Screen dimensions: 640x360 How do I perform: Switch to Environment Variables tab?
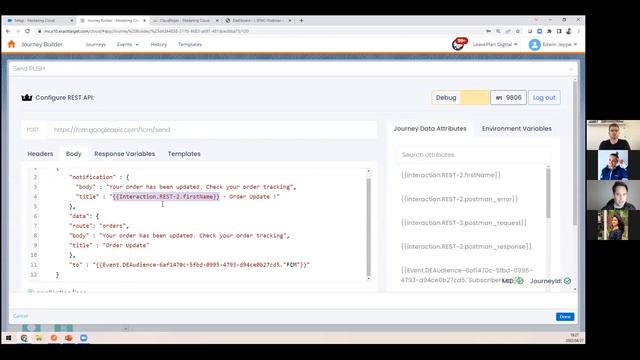517,129
